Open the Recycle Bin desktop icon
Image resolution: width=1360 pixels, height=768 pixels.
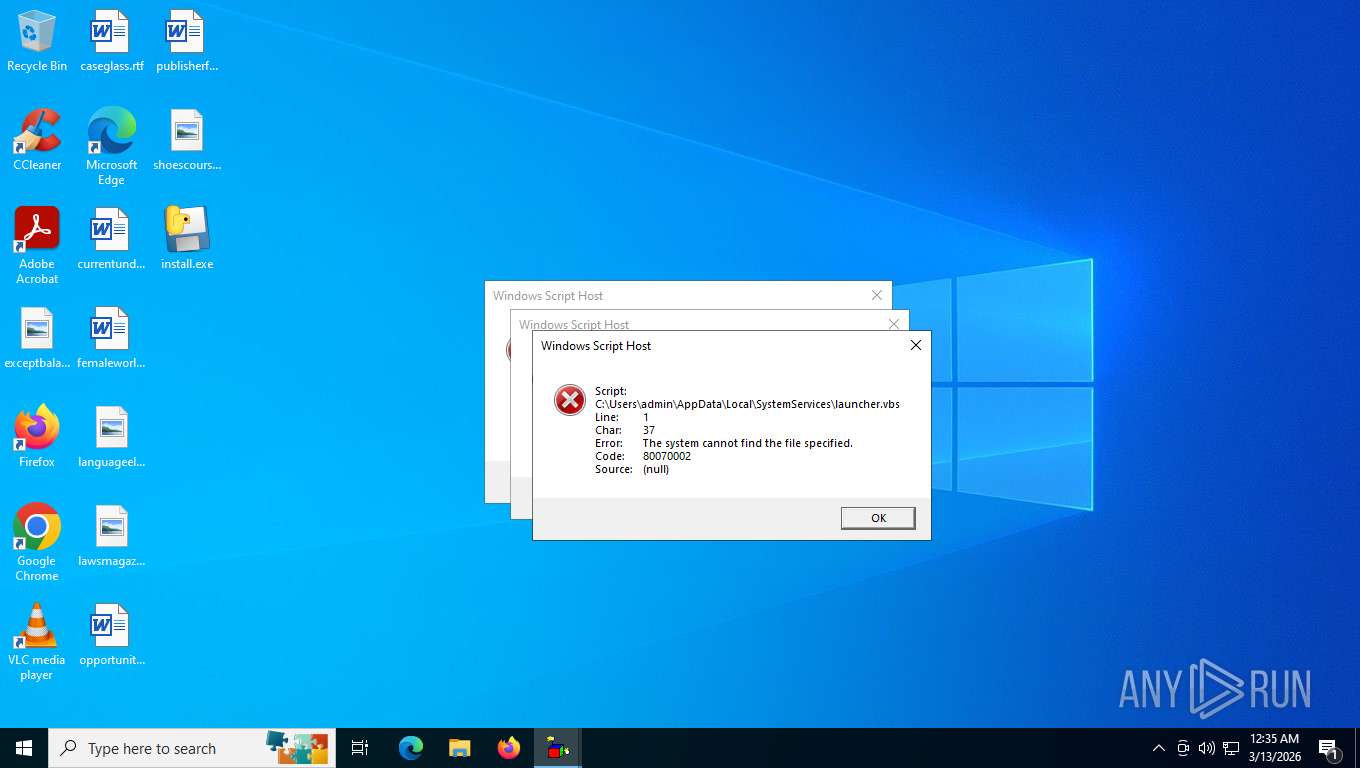pyautogui.click(x=37, y=41)
